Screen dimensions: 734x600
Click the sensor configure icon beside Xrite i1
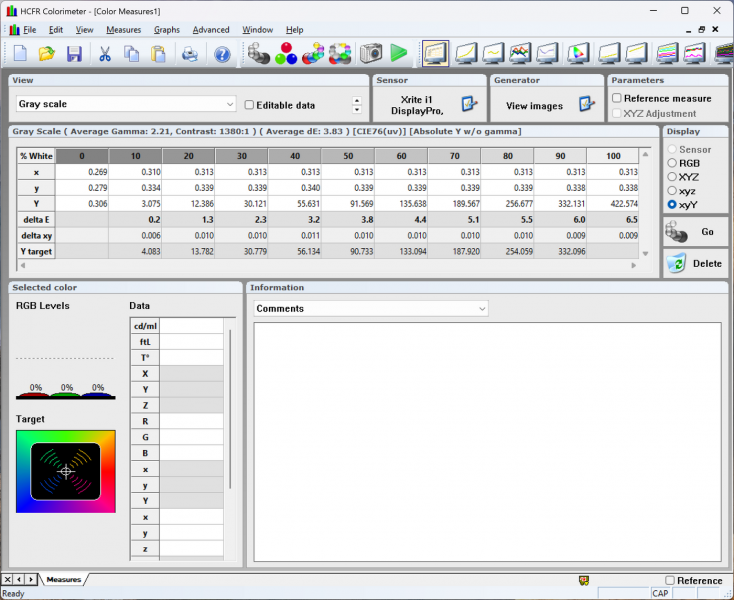point(469,104)
